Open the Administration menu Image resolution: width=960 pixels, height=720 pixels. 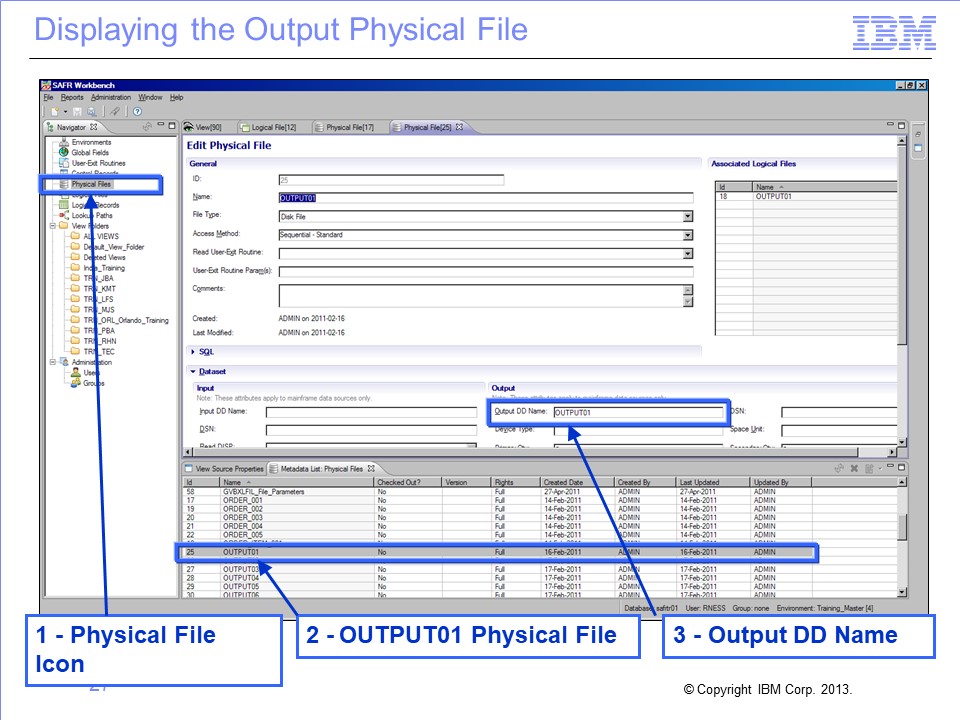(x=111, y=97)
